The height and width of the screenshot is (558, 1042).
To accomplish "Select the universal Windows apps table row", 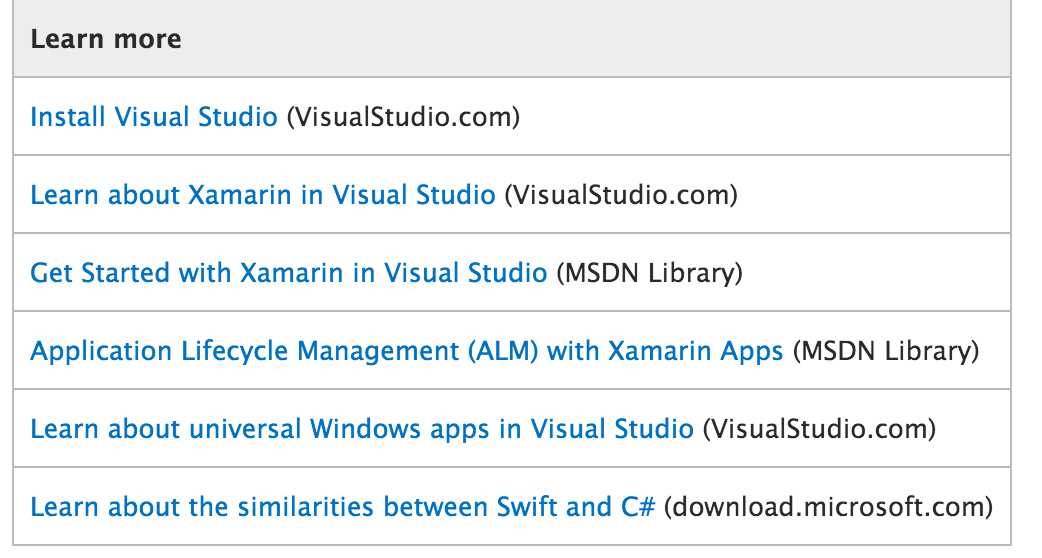I will coord(512,428).
